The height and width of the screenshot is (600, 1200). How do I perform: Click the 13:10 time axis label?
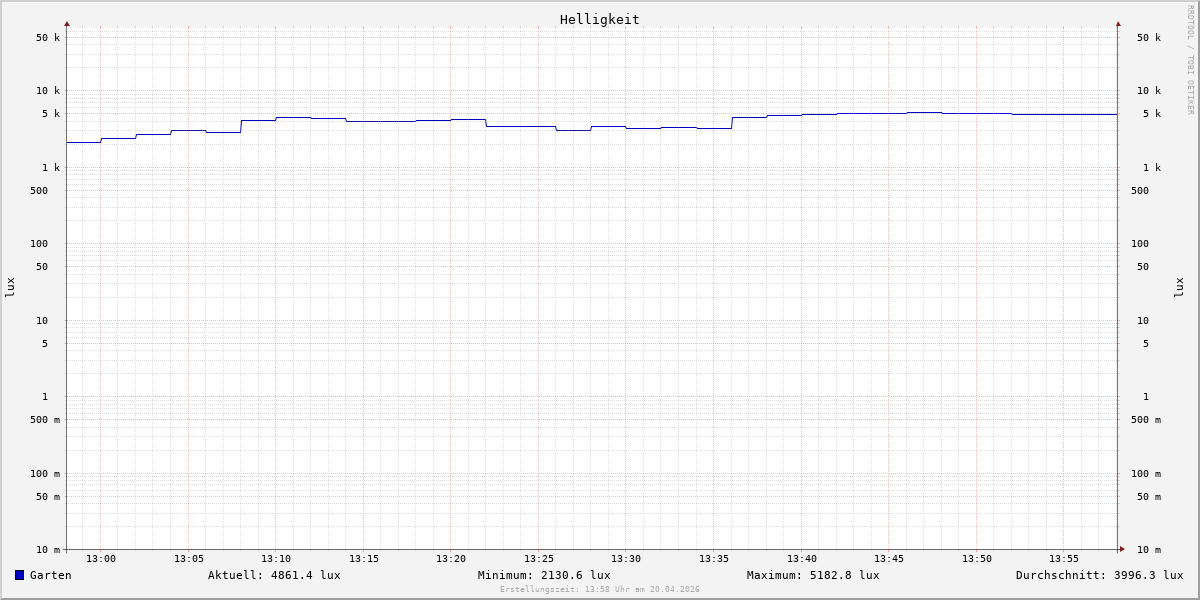click(x=276, y=559)
